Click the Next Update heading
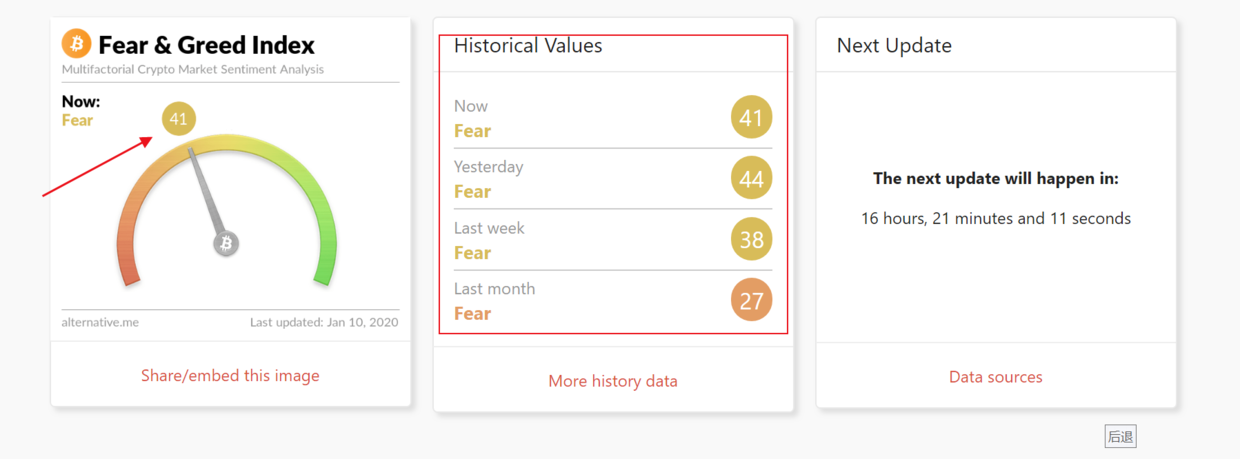Image resolution: width=1240 pixels, height=459 pixels. coord(893,46)
